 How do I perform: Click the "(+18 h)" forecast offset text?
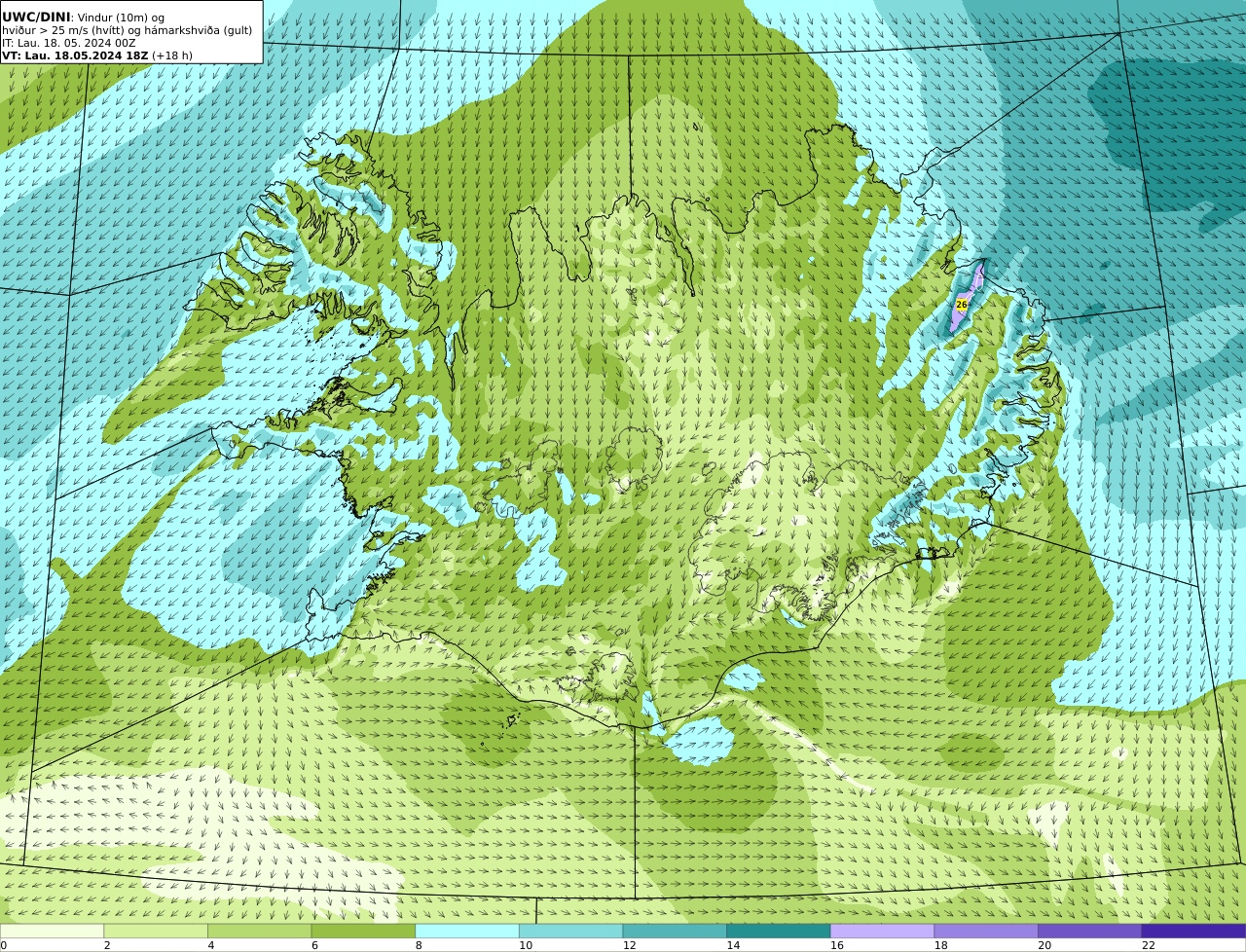coord(172,55)
